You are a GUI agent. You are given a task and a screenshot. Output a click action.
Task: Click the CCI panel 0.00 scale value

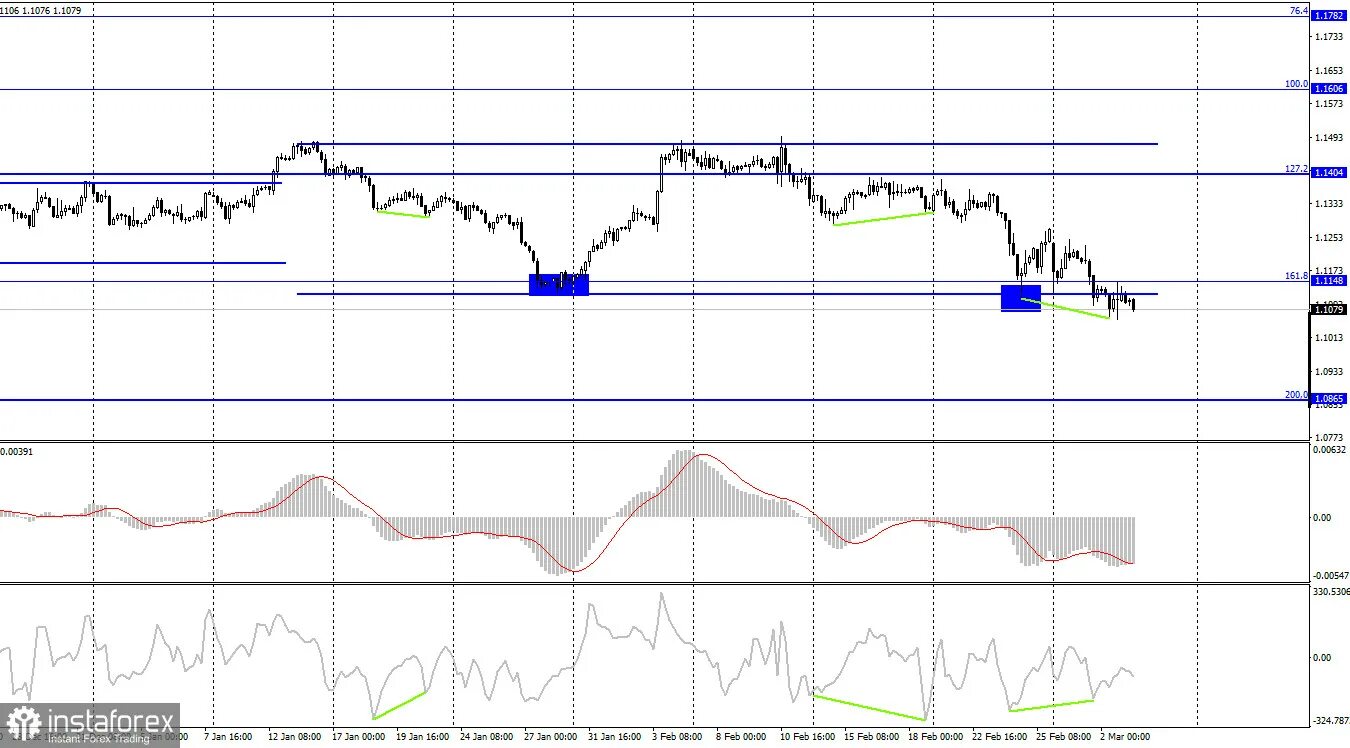coord(1321,657)
